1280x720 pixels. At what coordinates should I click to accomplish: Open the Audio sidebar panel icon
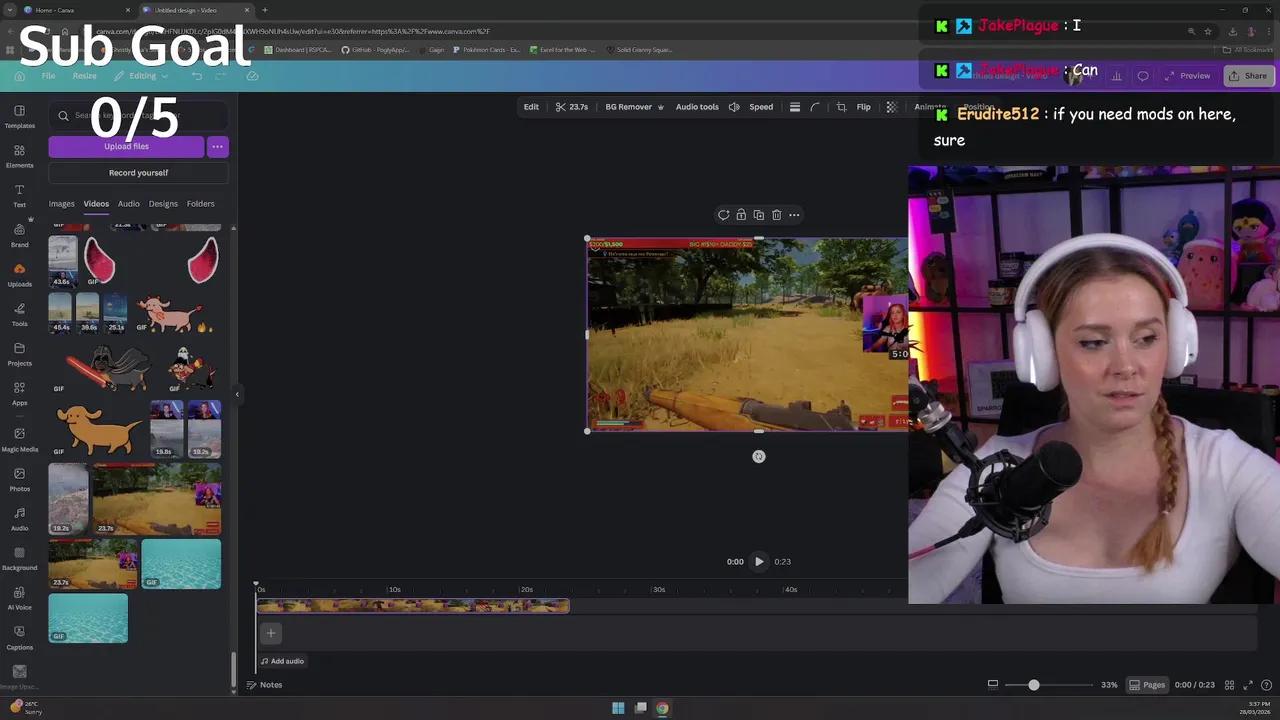coord(19,519)
